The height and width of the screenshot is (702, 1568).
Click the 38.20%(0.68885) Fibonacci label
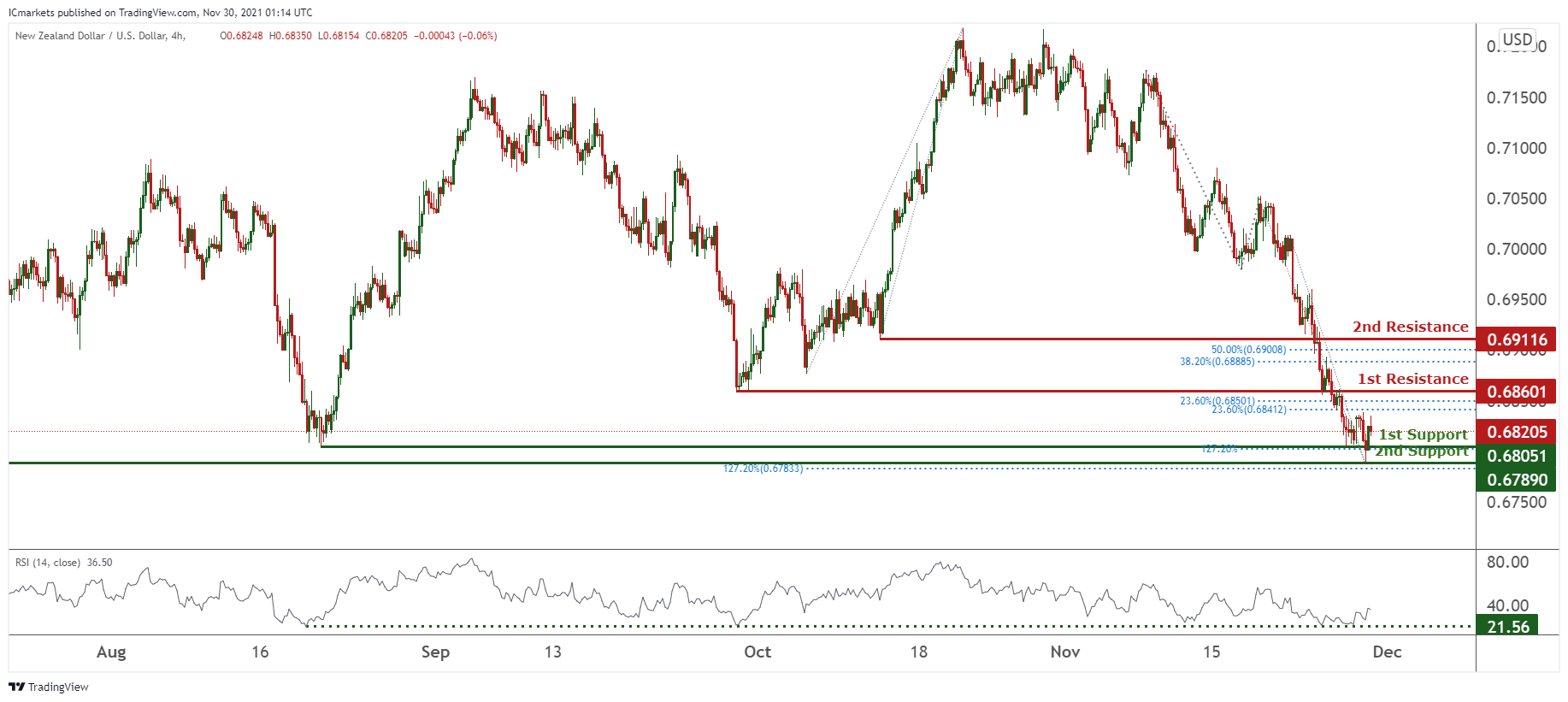[x=1217, y=362]
